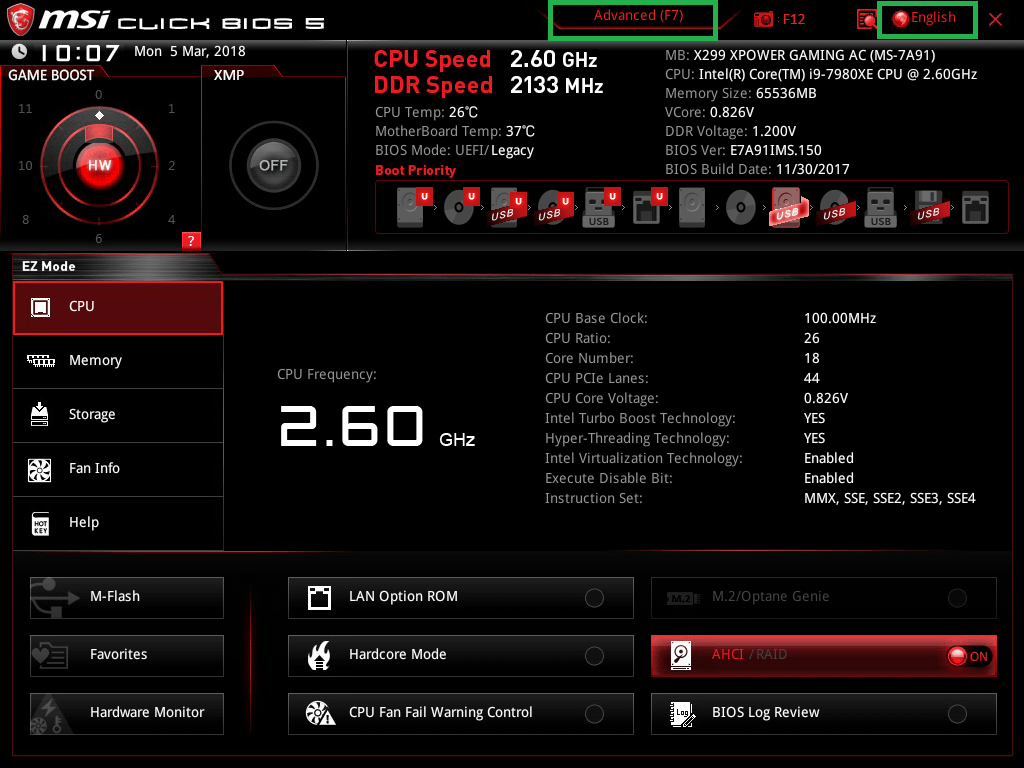The width and height of the screenshot is (1024, 768).
Task: Click the red question mark help icon
Action: tap(191, 240)
